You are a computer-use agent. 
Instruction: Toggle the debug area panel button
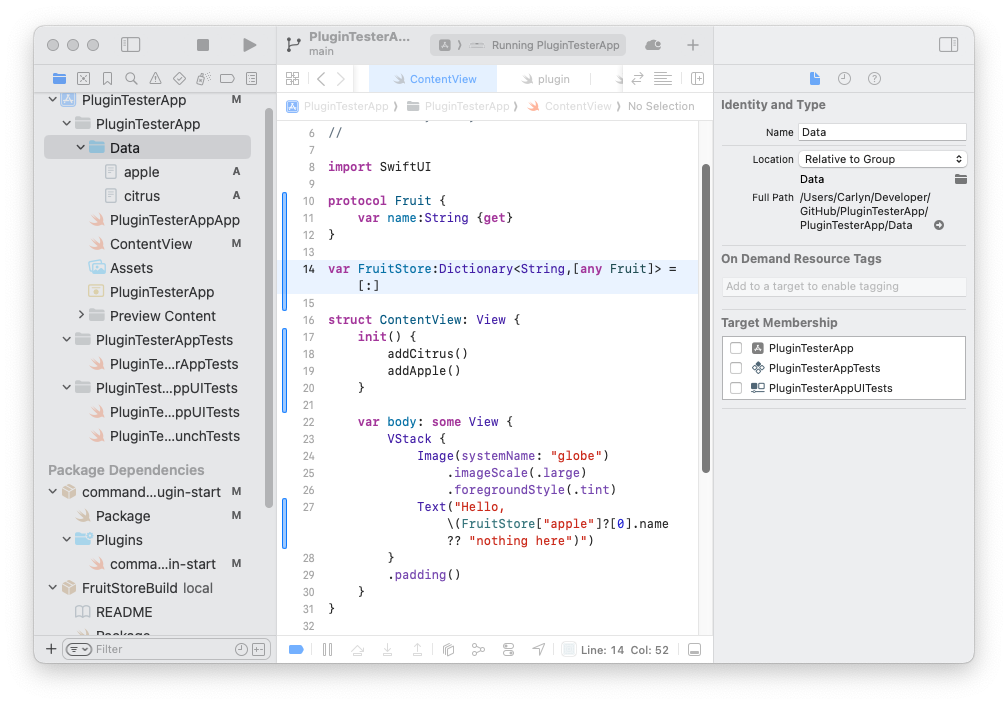point(694,650)
